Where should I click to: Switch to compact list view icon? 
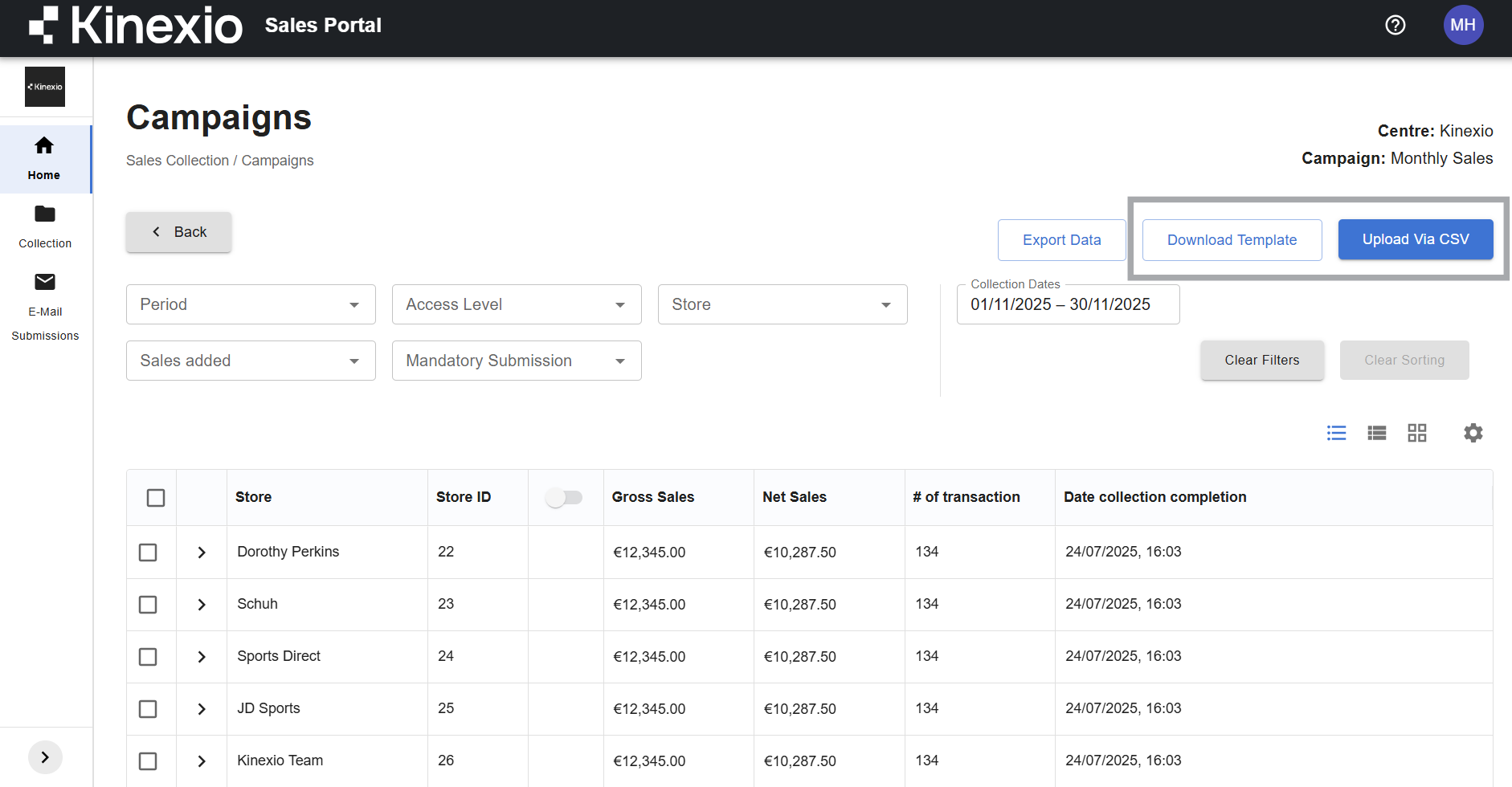coord(1336,434)
